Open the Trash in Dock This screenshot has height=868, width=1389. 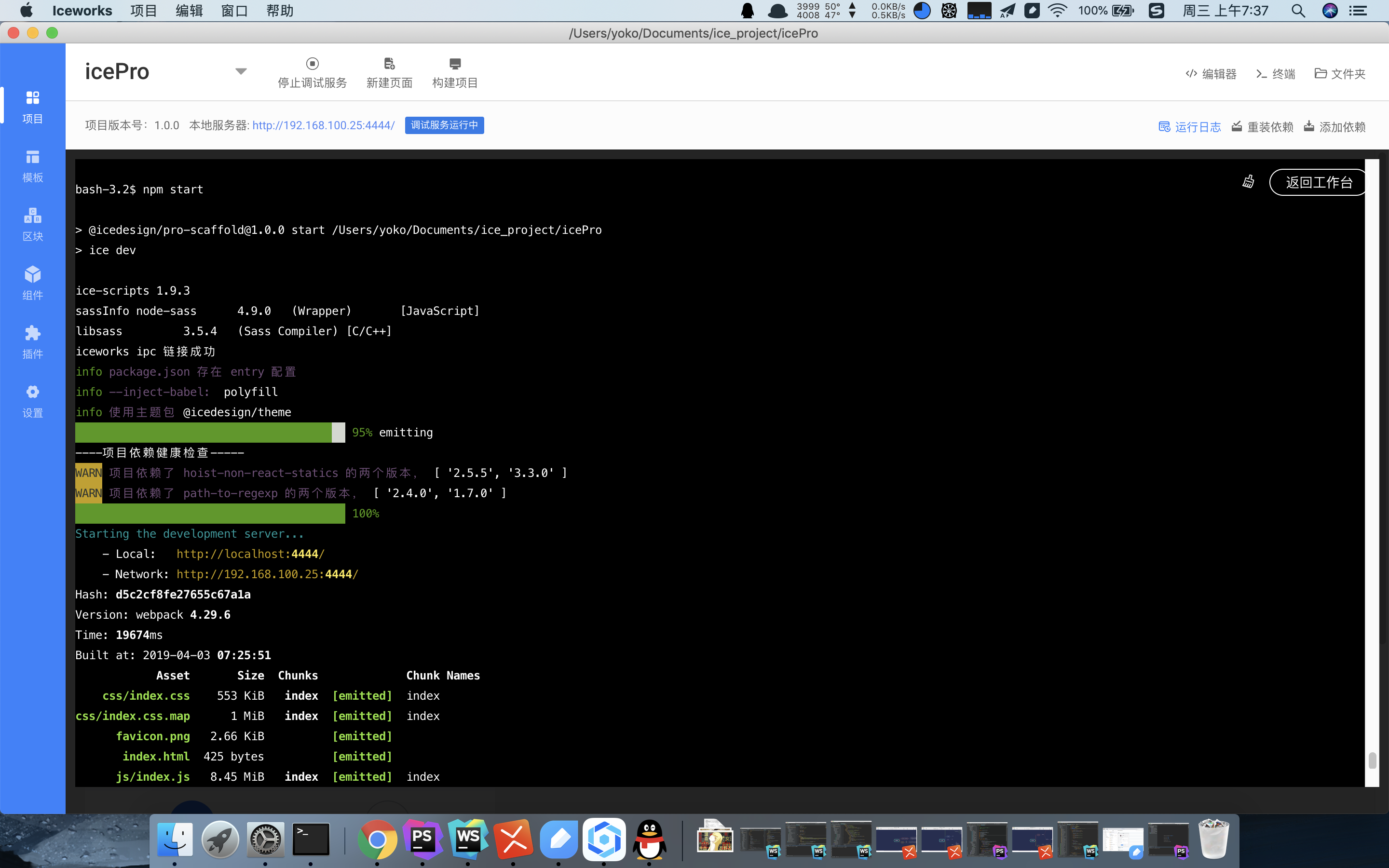click(x=1213, y=839)
